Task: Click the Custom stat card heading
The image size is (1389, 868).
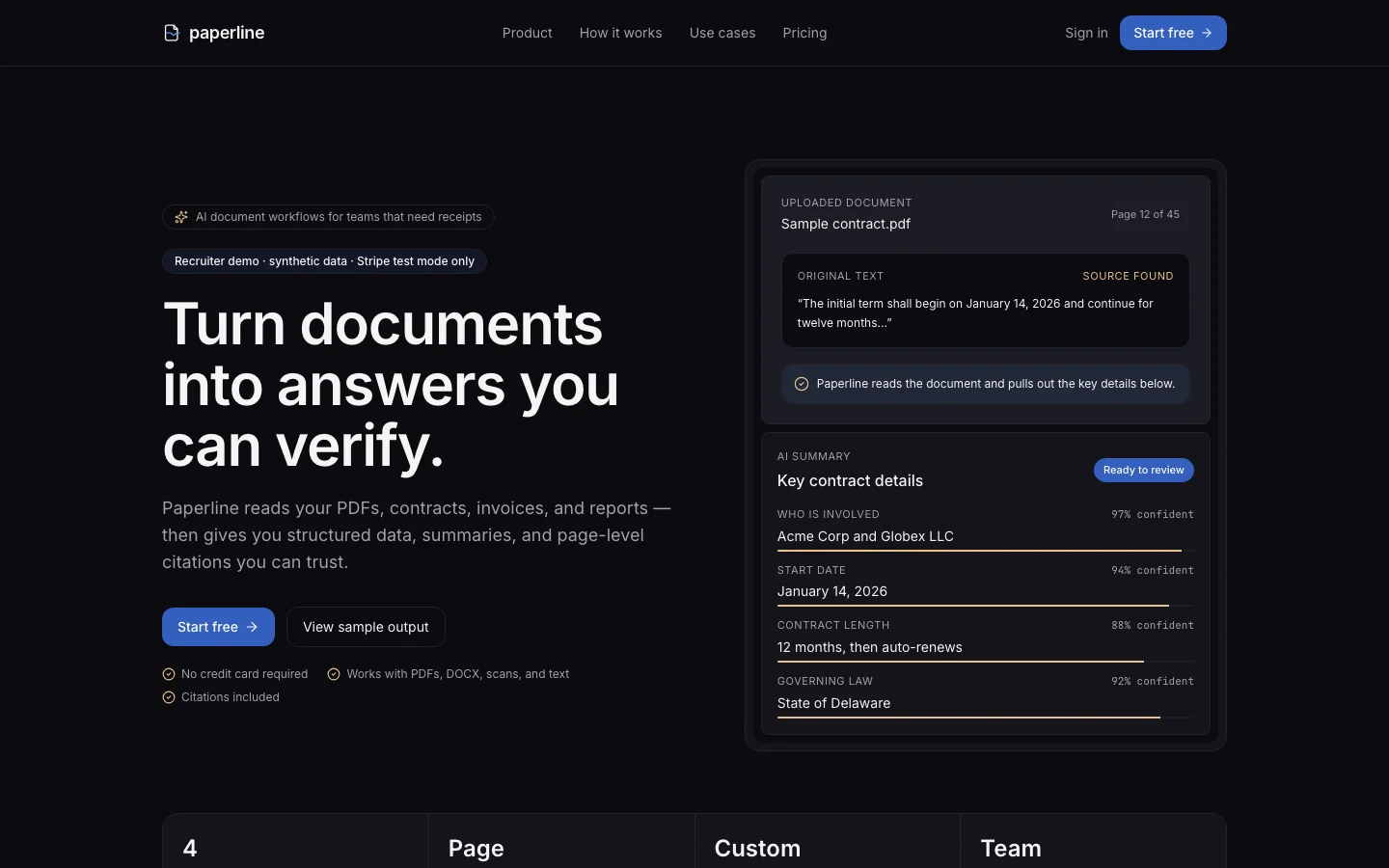Action: click(757, 848)
